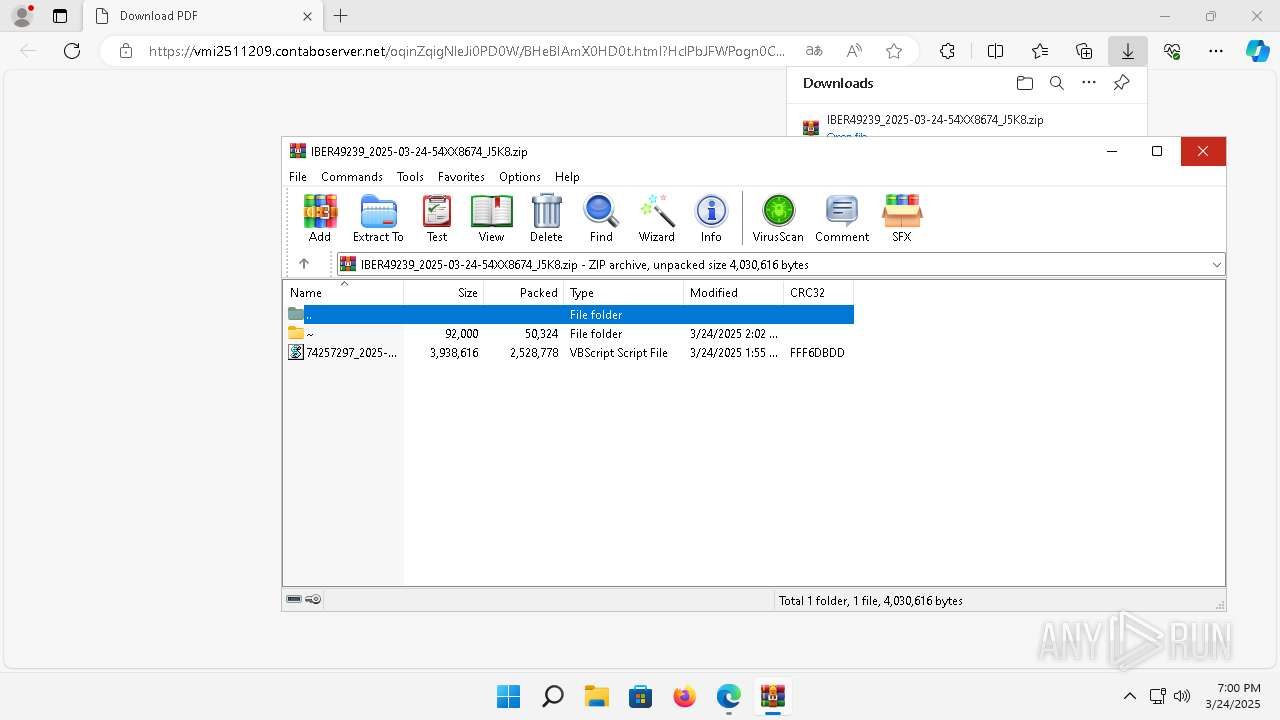Open Windows taskbar Search
The height and width of the screenshot is (720, 1280).
553,696
